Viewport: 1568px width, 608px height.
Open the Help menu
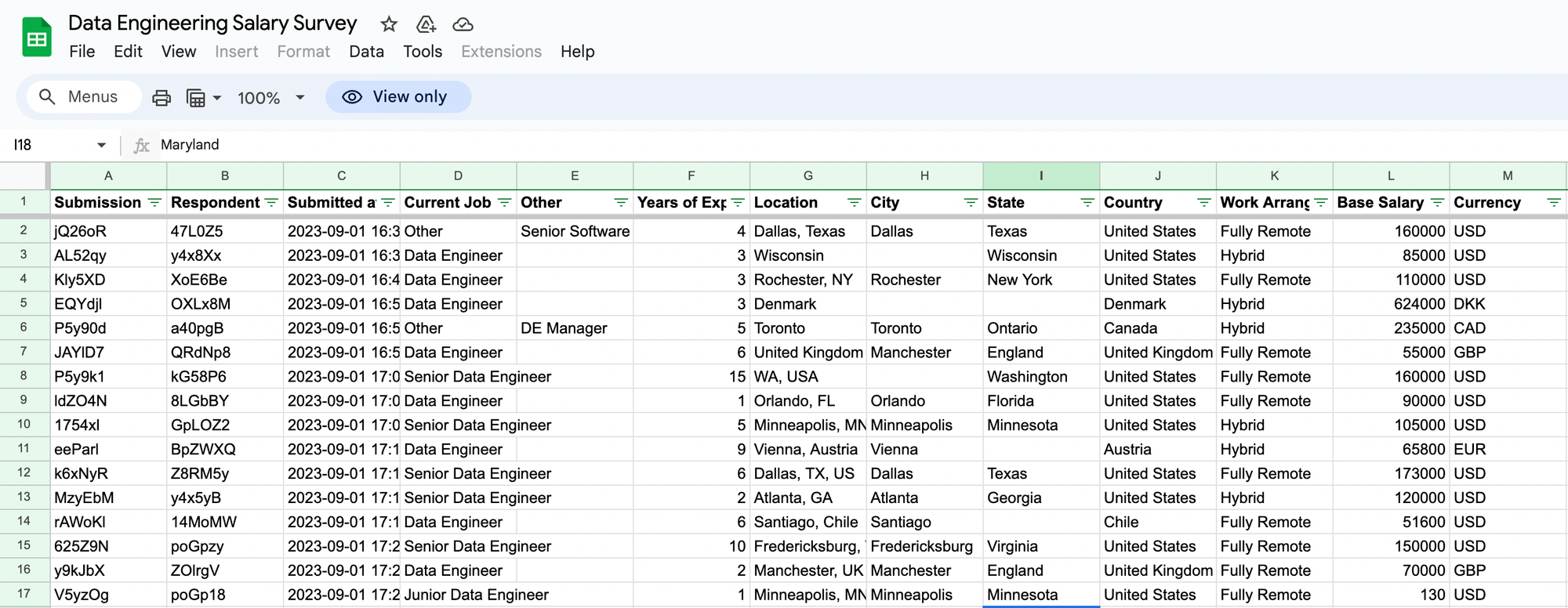point(577,52)
